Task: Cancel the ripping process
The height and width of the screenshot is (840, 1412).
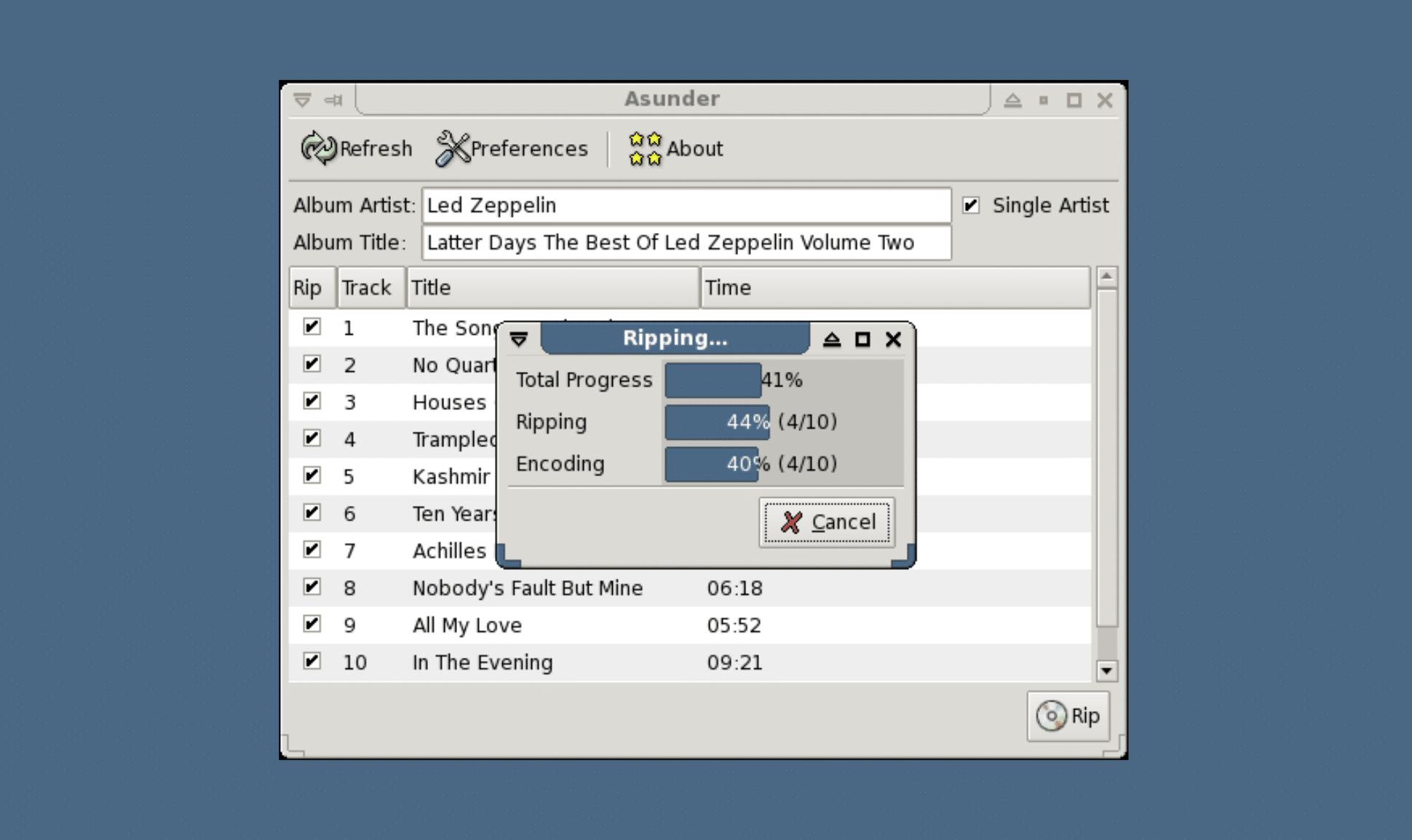Action: 827,522
